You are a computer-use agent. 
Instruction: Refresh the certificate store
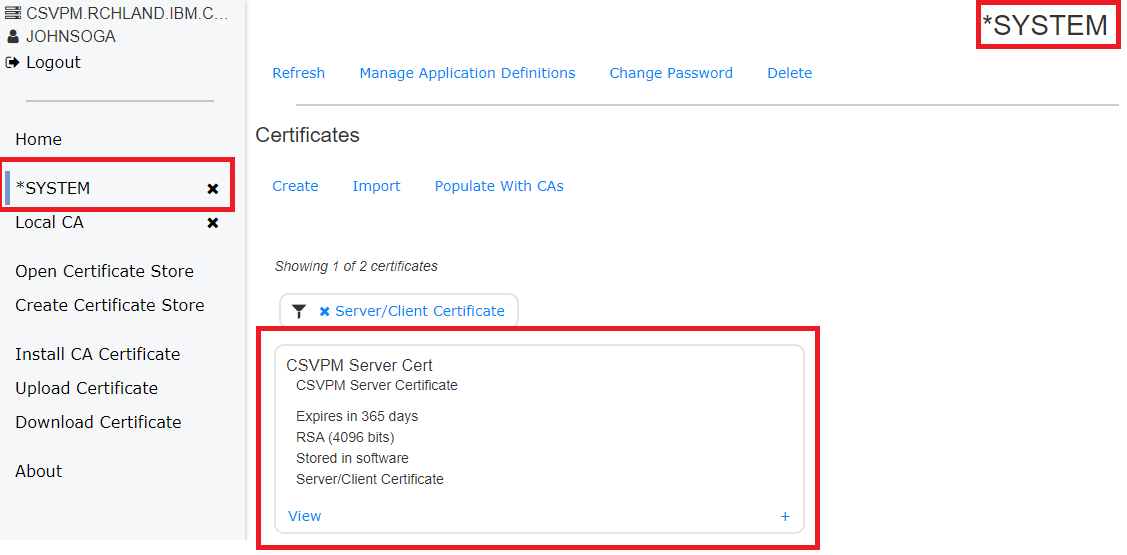(x=298, y=73)
